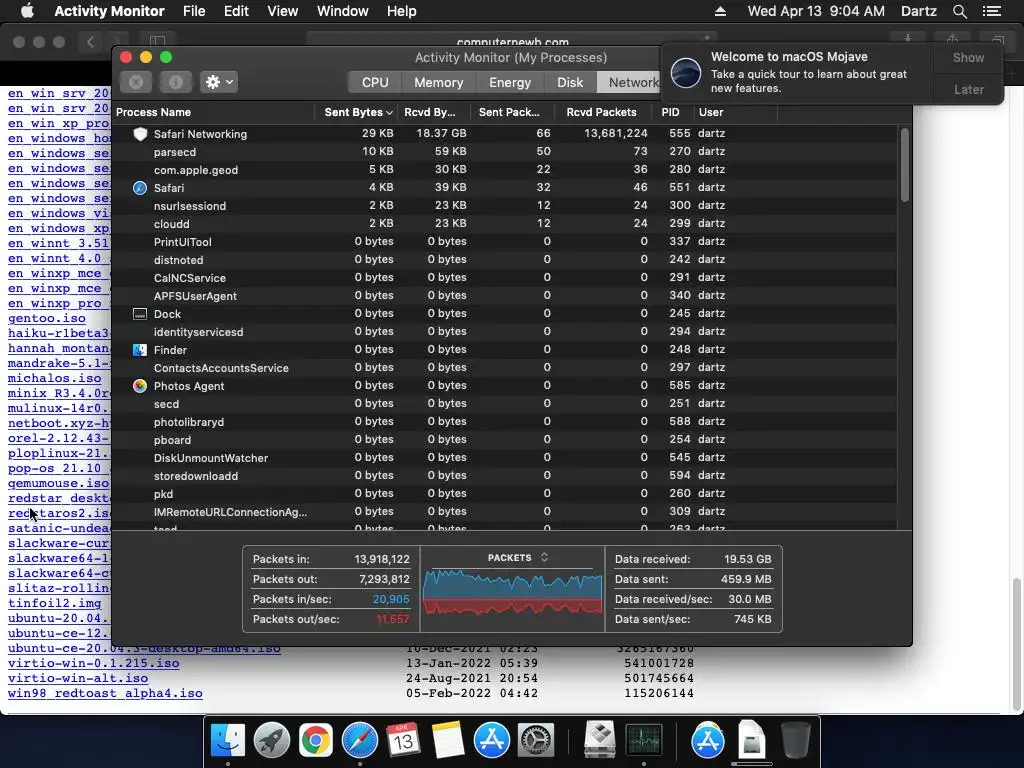Open Calendar icon in Dock
This screenshot has width=1024, height=768.
[x=403, y=741]
